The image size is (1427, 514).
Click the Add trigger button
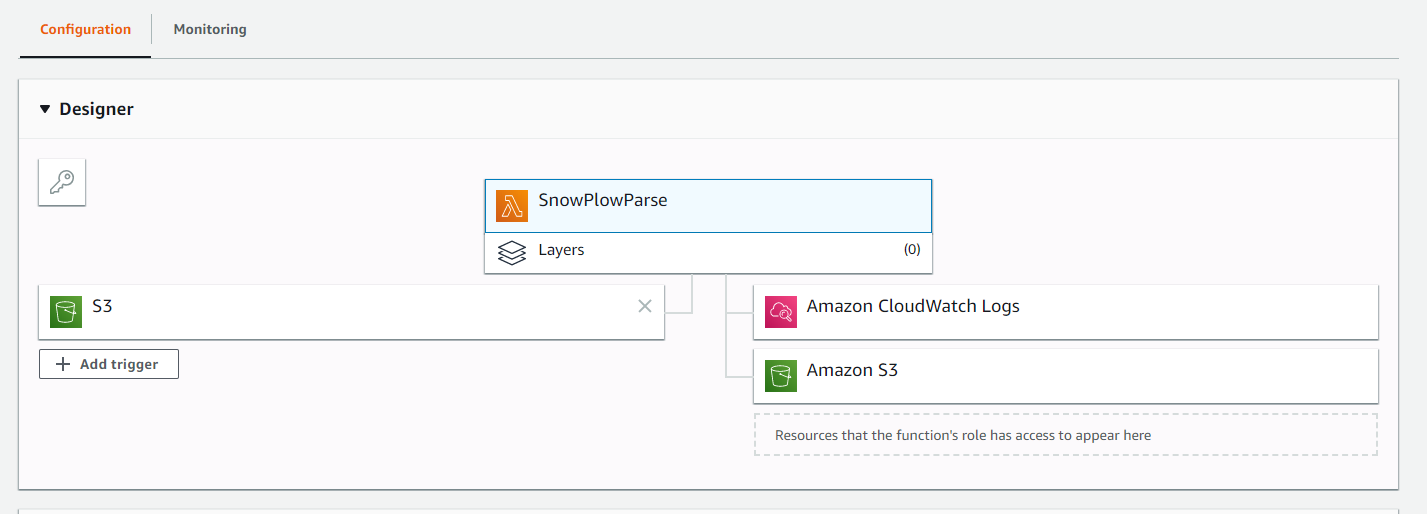click(109, 364)
